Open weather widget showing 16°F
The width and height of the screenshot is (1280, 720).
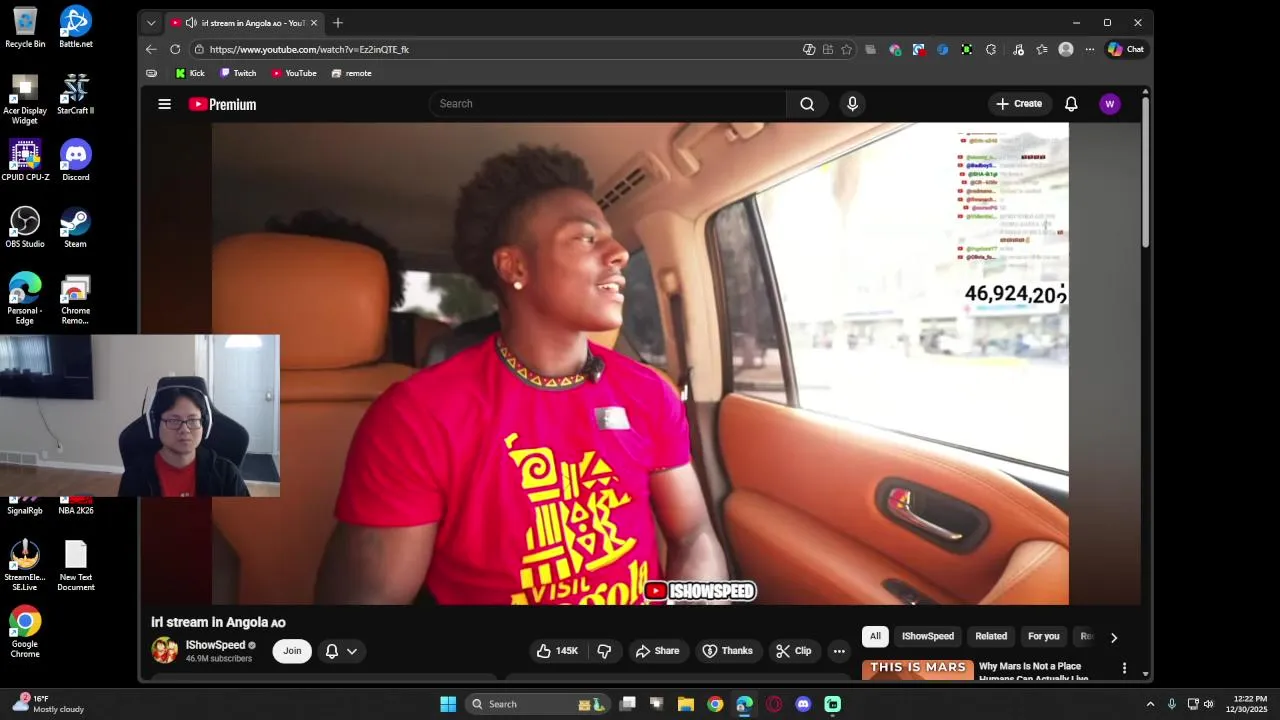(x=48, y=704)
